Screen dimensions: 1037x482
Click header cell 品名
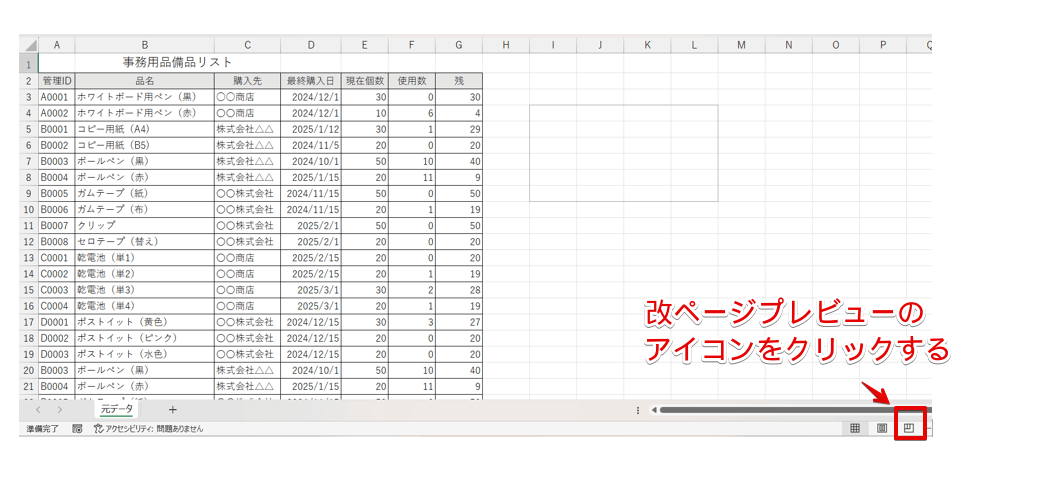(145, 81)
